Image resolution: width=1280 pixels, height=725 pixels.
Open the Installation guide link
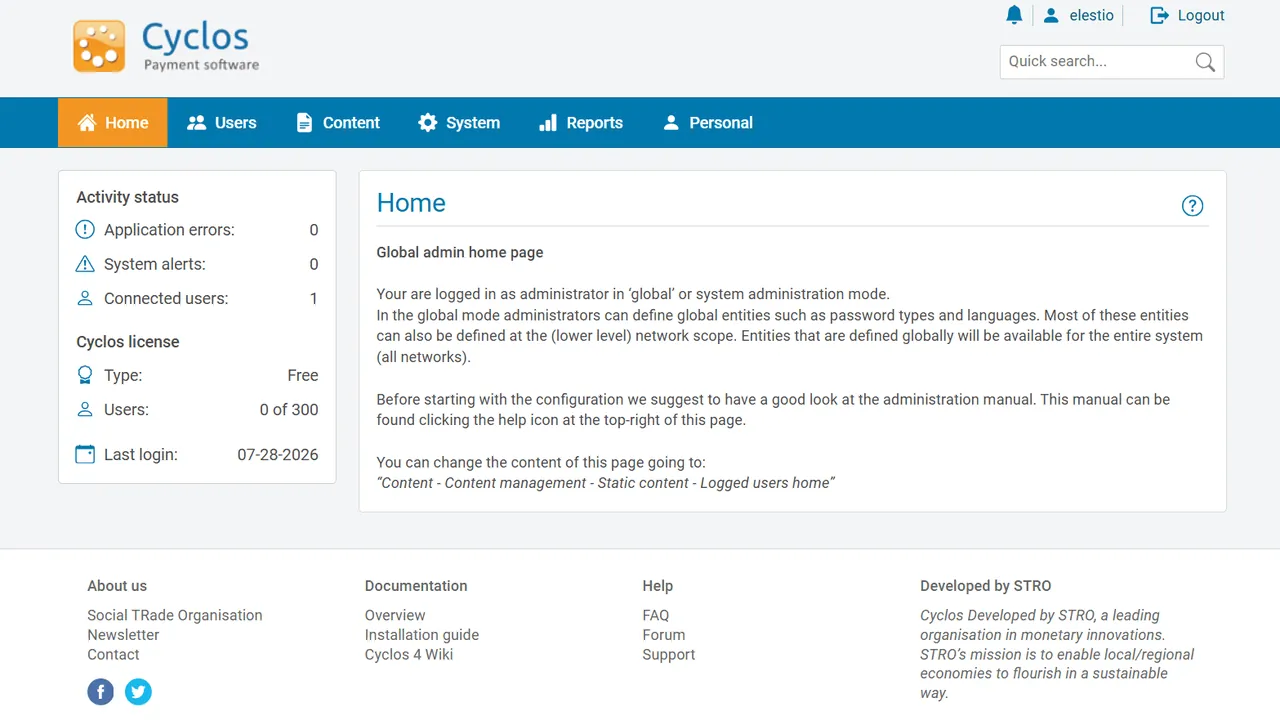point(422,635)
